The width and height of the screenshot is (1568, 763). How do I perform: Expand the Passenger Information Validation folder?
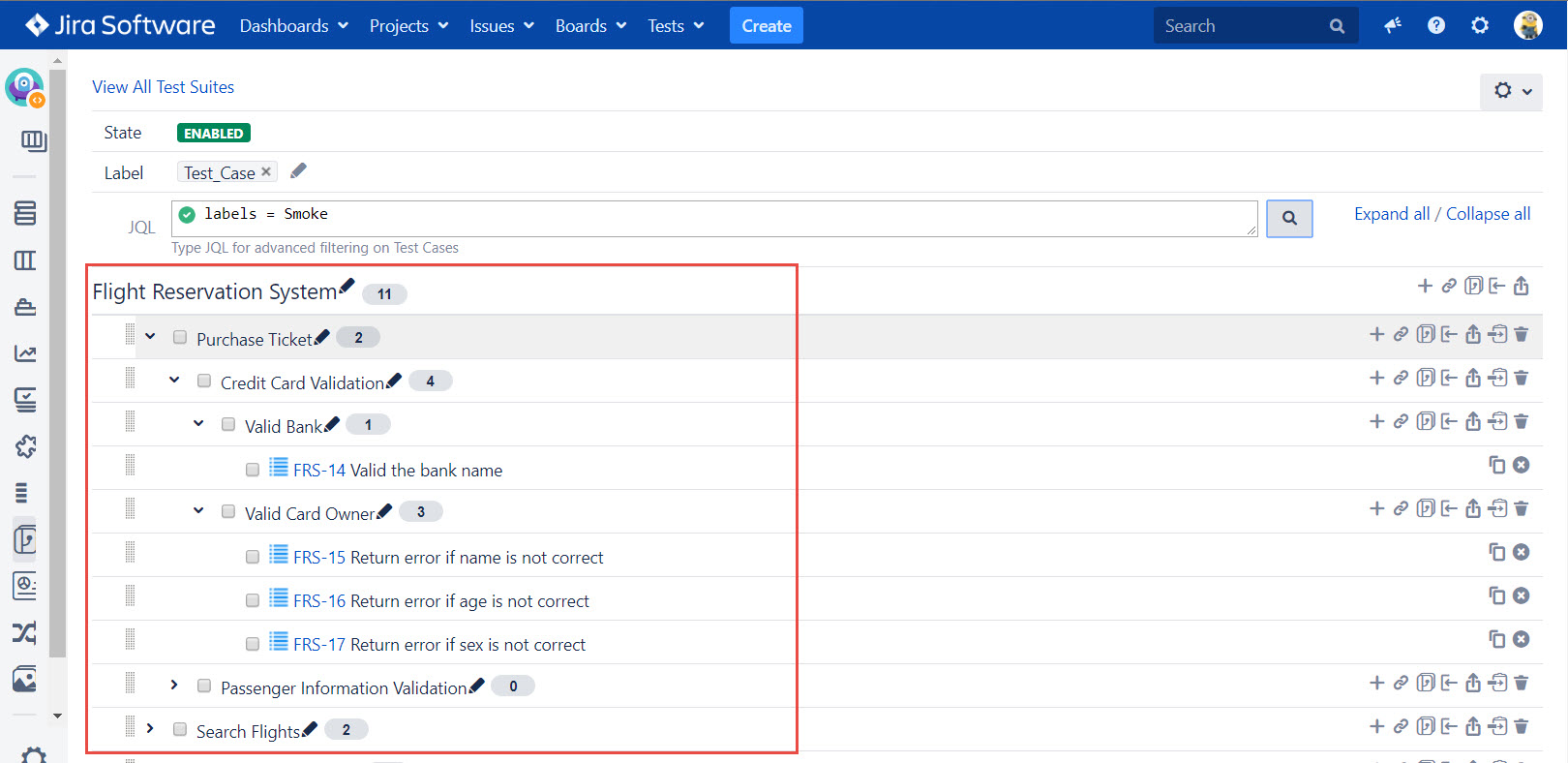click(x=174, y=685)
